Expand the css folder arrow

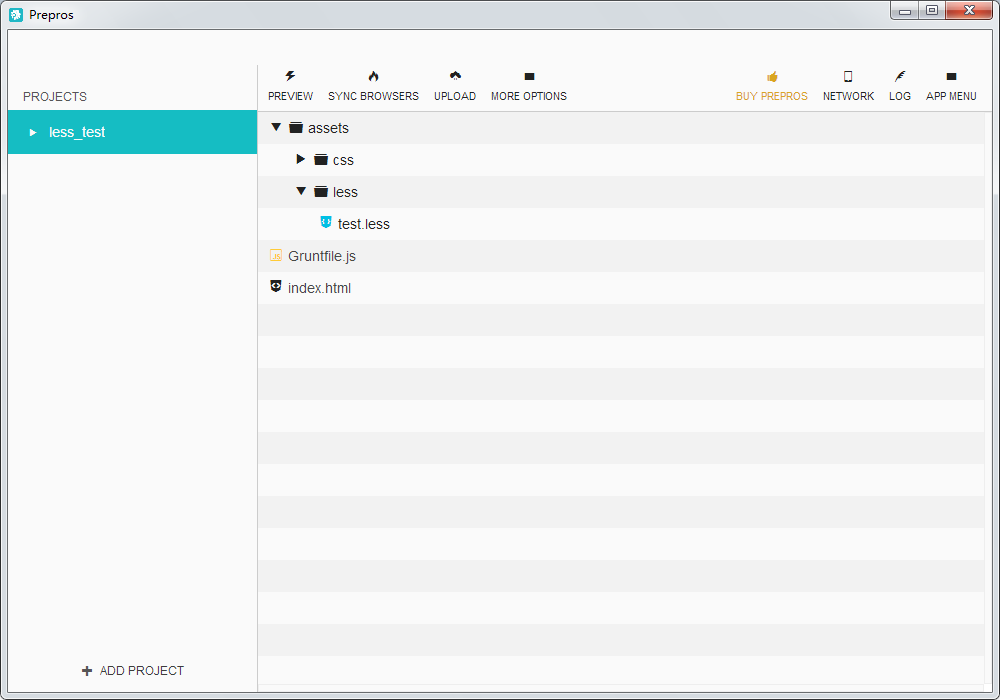300,159
